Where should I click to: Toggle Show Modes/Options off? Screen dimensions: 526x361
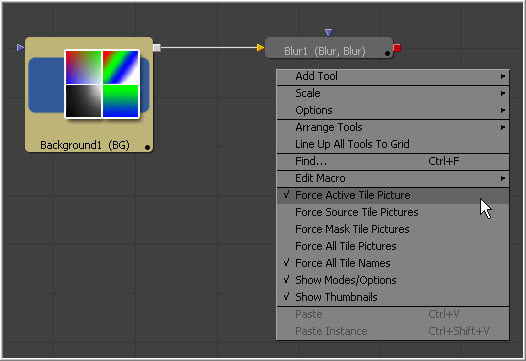point(392,280)
